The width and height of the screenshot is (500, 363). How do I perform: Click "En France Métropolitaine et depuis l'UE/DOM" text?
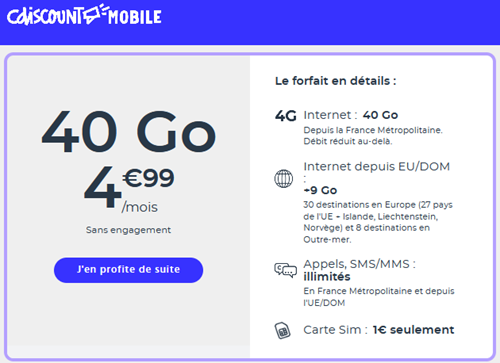(379, 297)
